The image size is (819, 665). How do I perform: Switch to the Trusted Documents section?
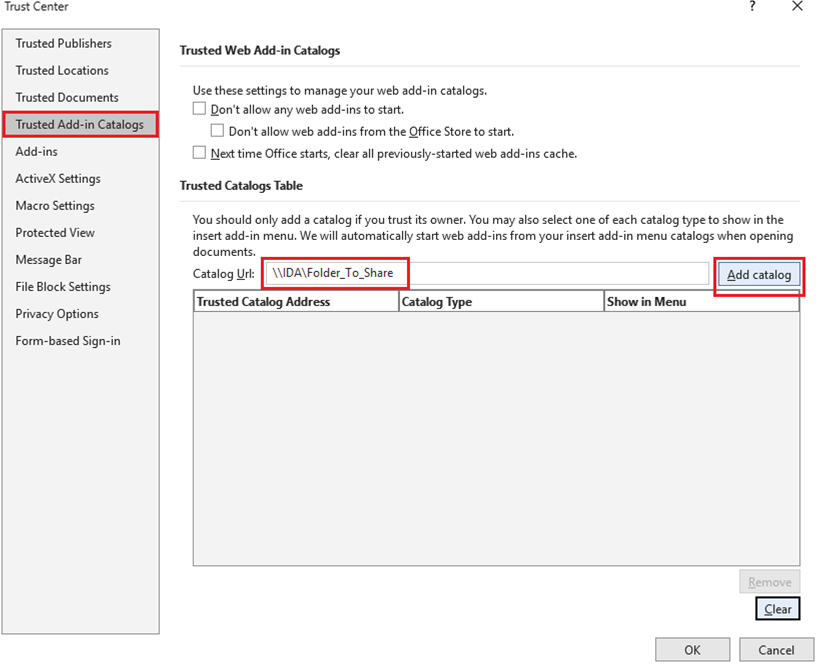coord(65,97)
